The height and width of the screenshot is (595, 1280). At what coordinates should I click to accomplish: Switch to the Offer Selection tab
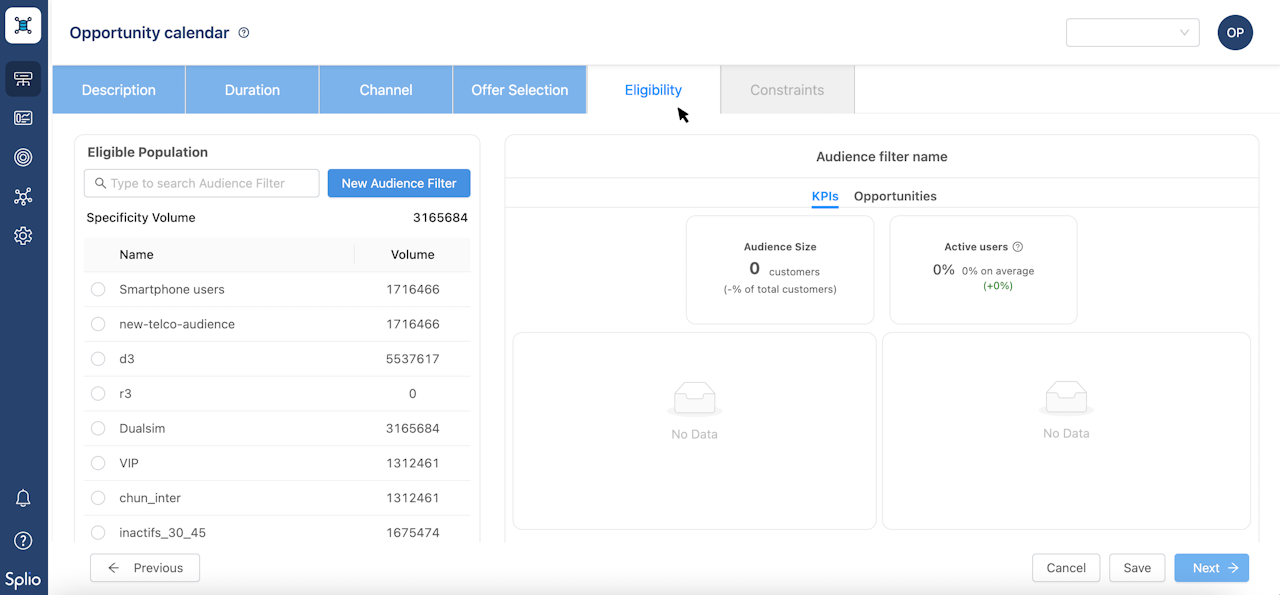[520, 90]
